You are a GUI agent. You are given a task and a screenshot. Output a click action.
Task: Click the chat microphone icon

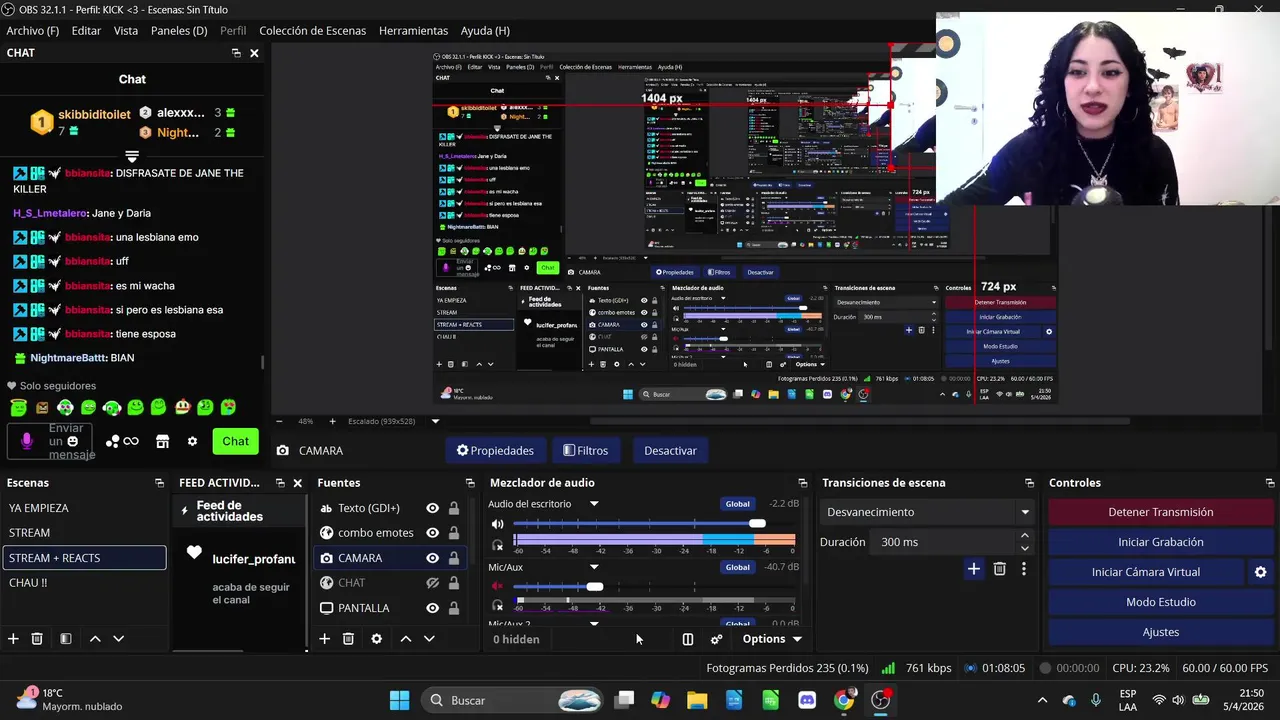coord(27,441)
